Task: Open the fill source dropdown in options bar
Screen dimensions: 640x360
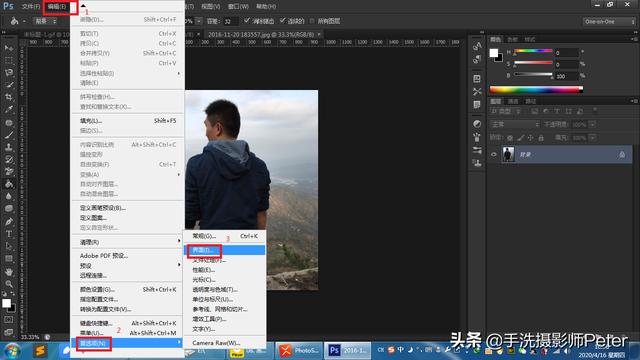Action: click(46, 21)
